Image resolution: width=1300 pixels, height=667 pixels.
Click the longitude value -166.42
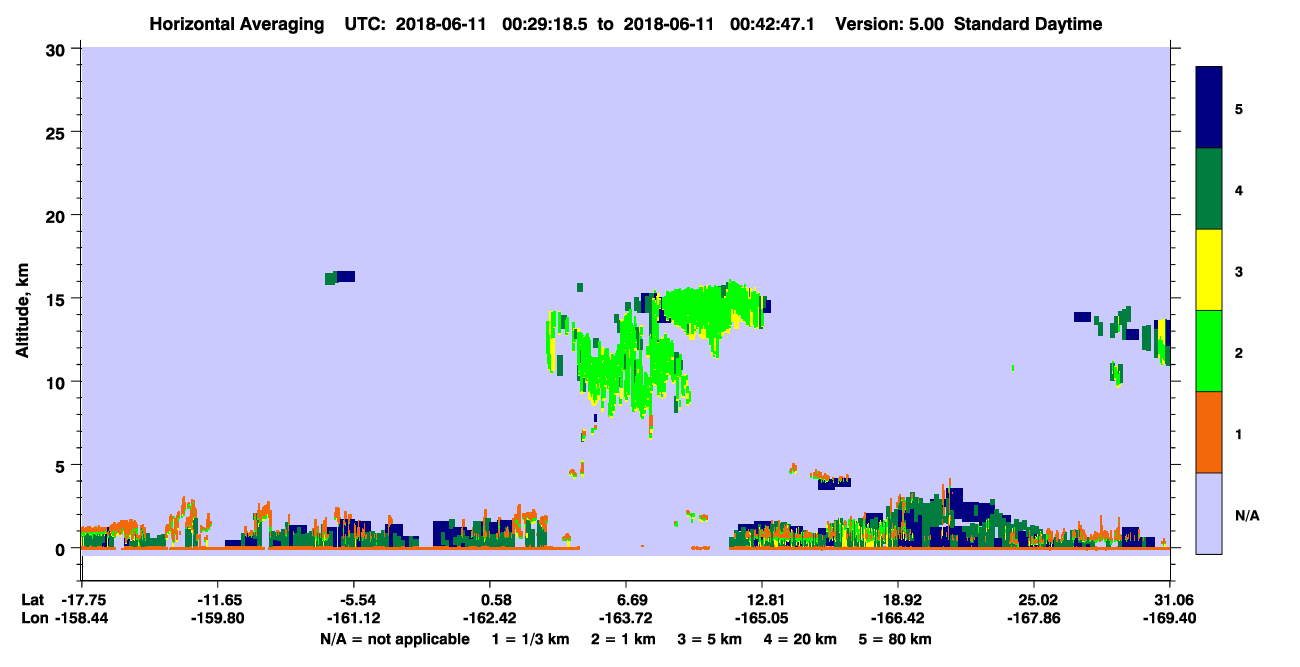click(x=898, y=619)
